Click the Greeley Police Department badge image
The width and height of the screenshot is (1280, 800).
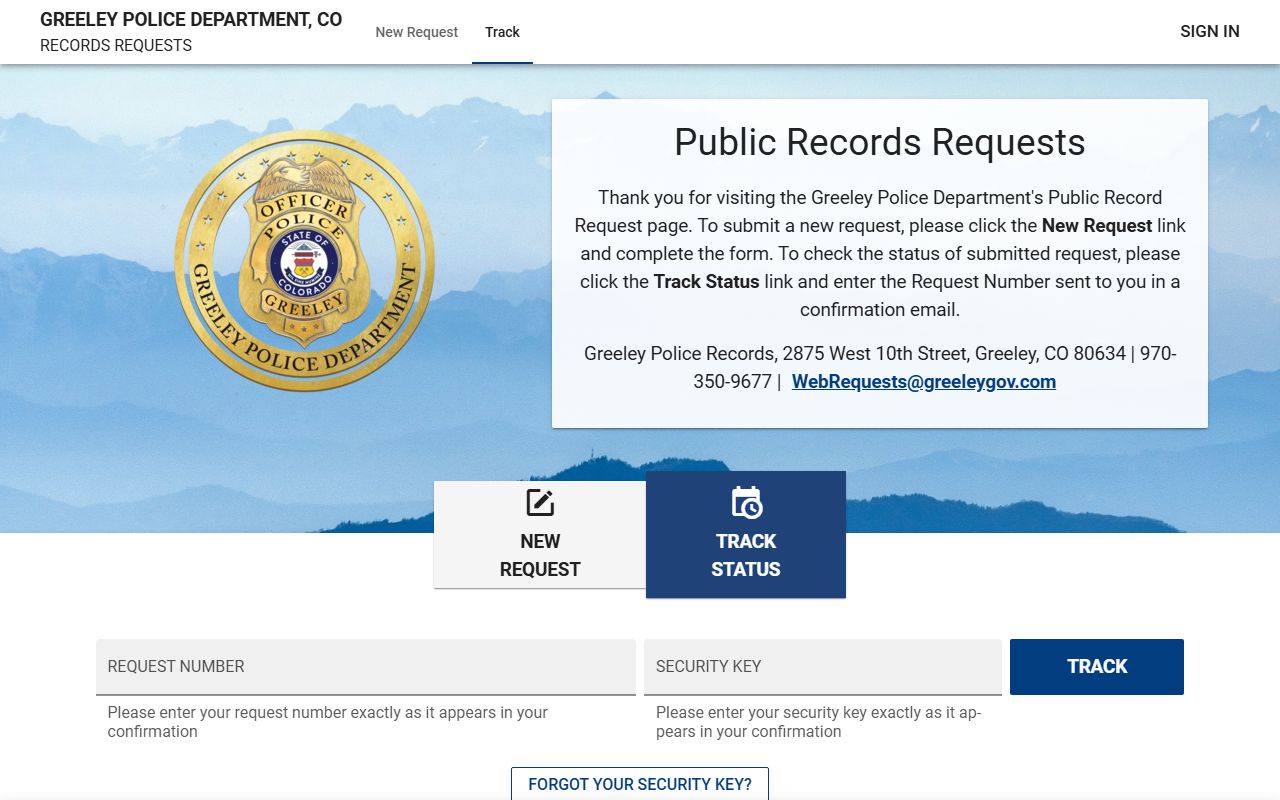point(304,261)
